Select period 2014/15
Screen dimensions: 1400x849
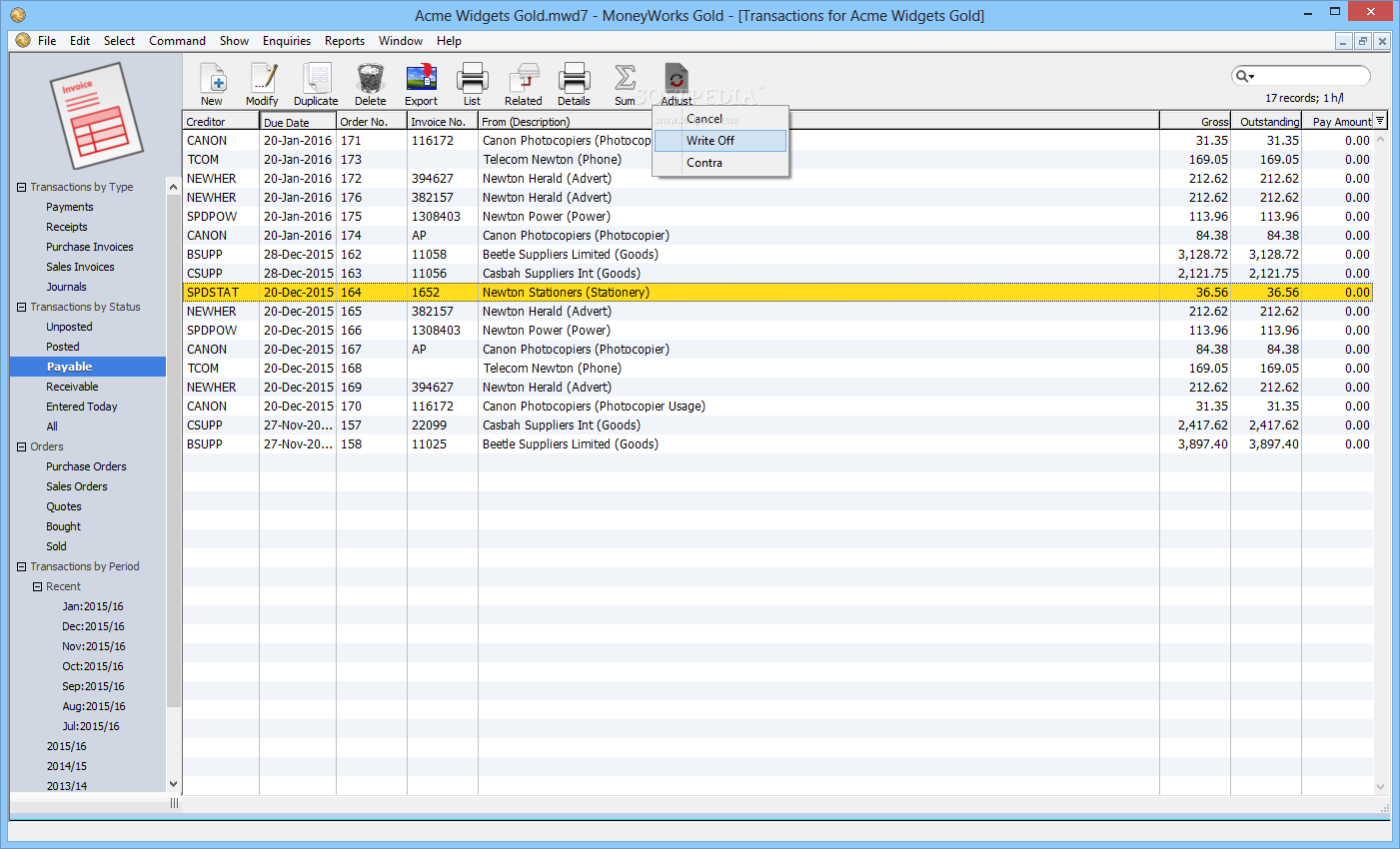click(x=66, y=766)
